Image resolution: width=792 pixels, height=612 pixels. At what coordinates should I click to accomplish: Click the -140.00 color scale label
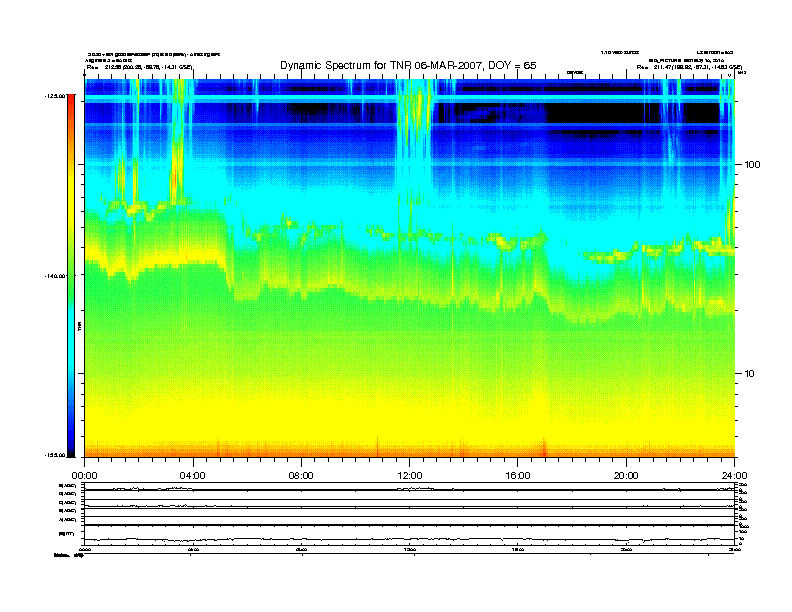tap(54, 276)
